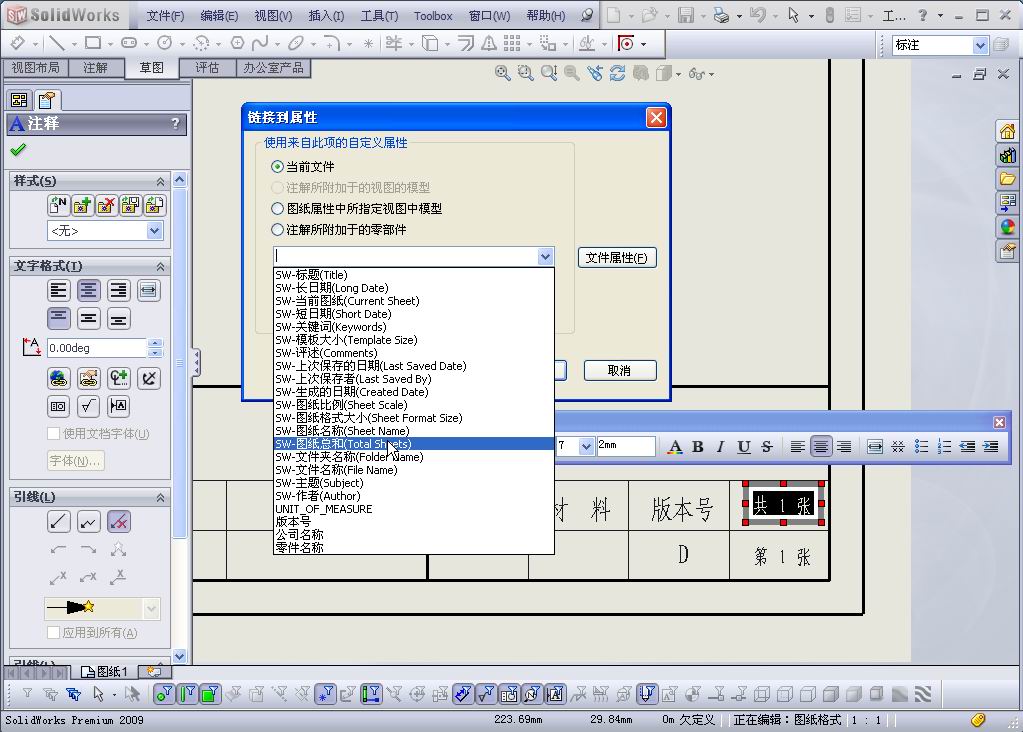Open the 标注 layer dropdown

(x=980, y=45)
